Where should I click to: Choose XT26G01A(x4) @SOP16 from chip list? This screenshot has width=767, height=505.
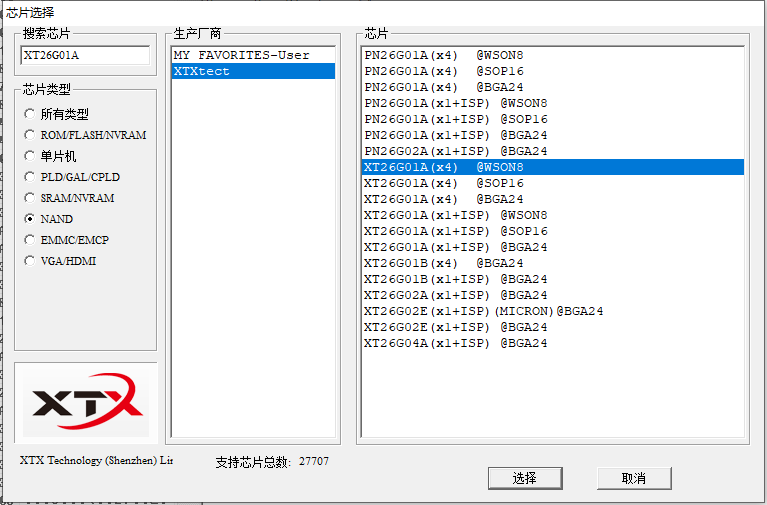tap(443, 183)
